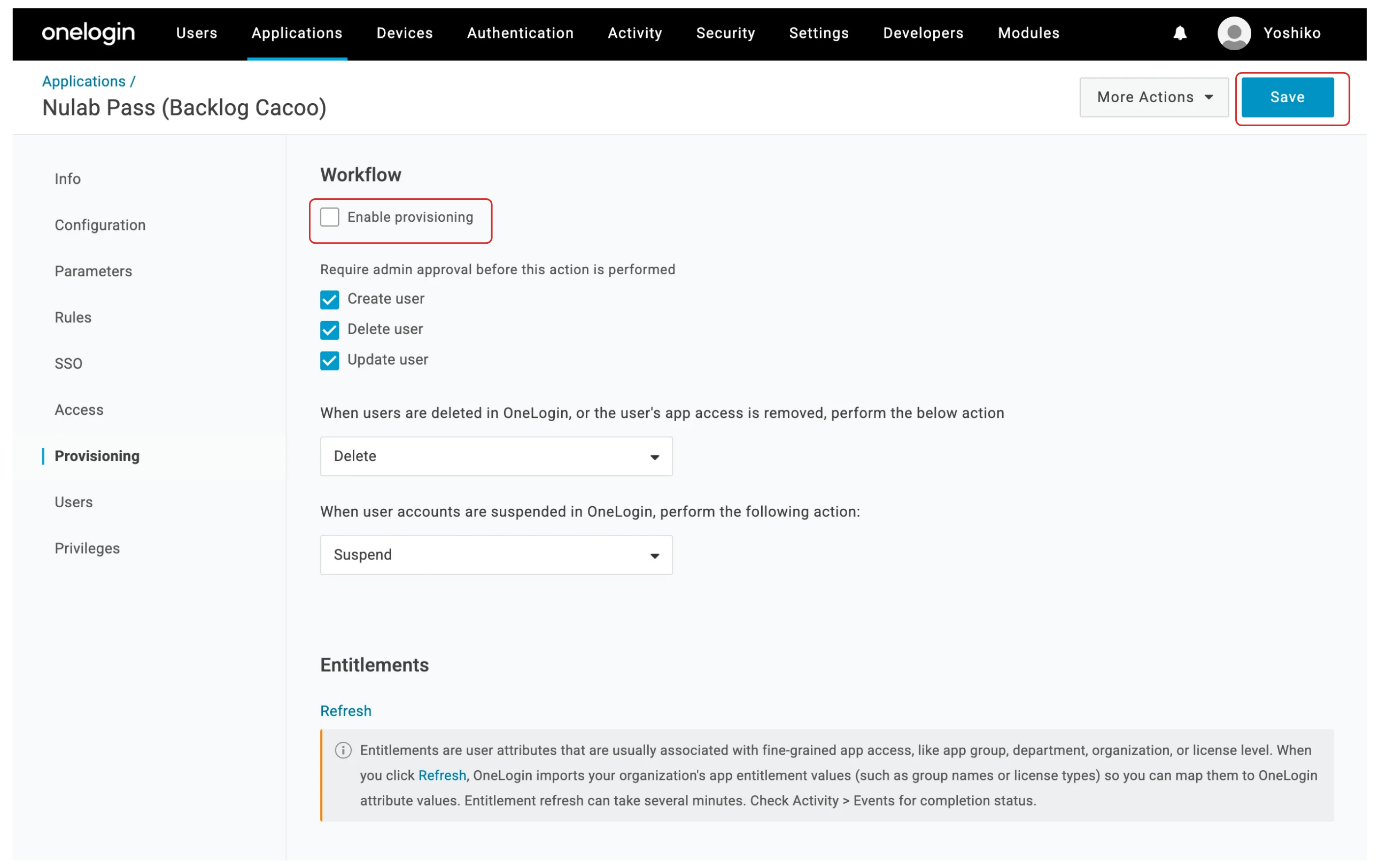This screenshot has height=868, width=1379.
Task: Open the Delete action dropdown
Action: (497, 456)
